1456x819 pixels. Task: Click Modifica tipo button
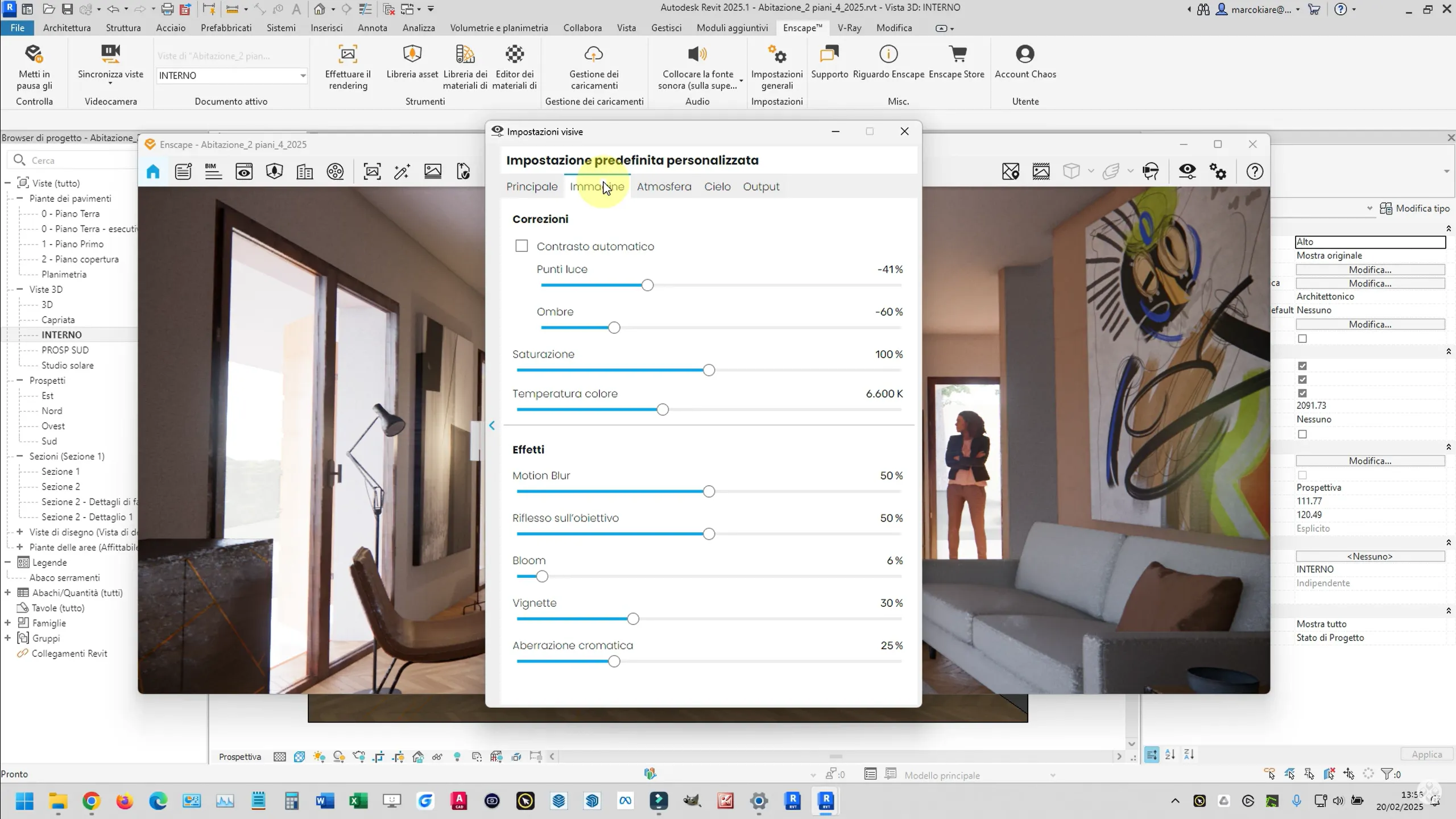click(x=1415, y=208)
